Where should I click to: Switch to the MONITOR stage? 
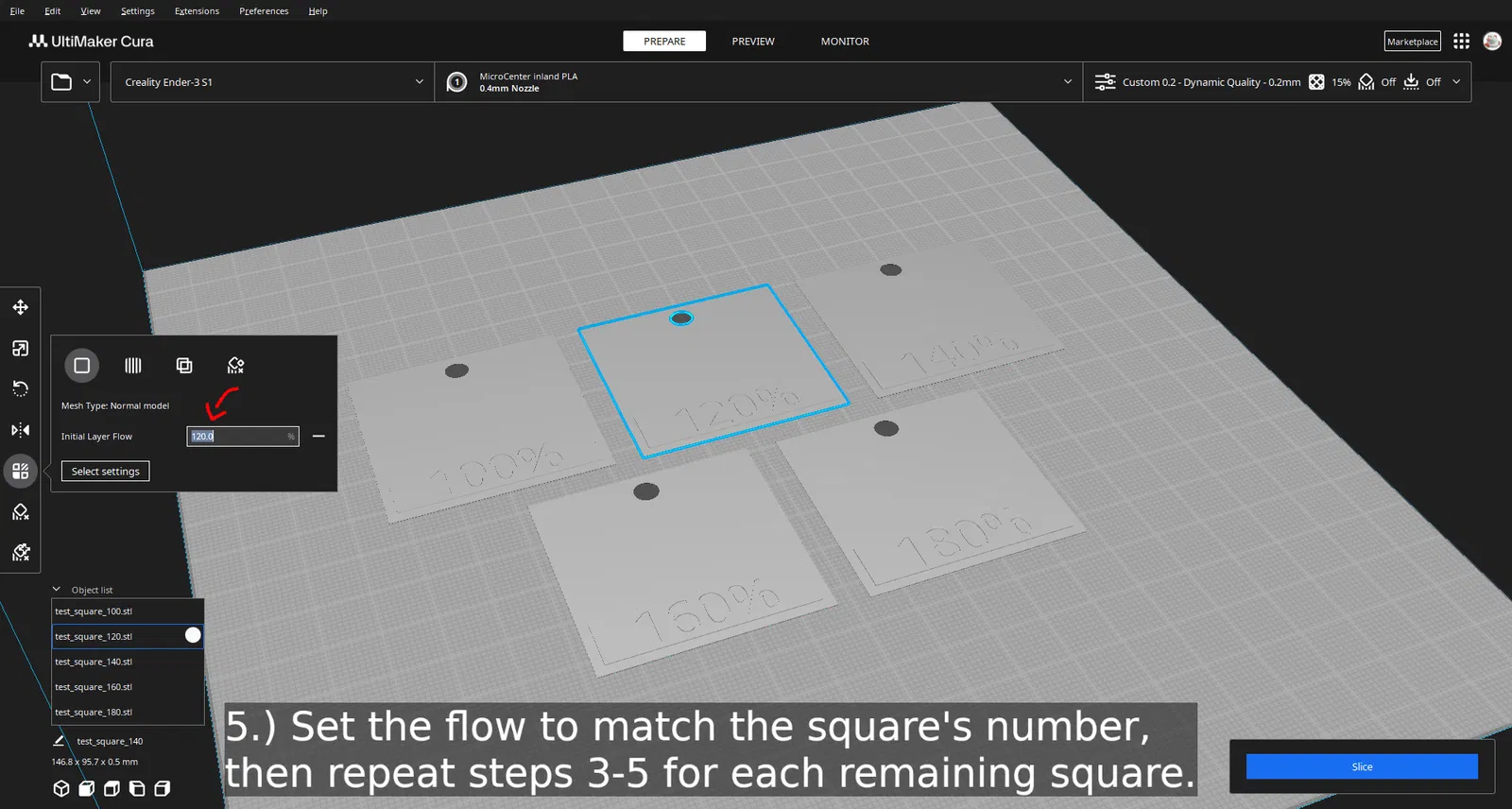coord(845,42)
